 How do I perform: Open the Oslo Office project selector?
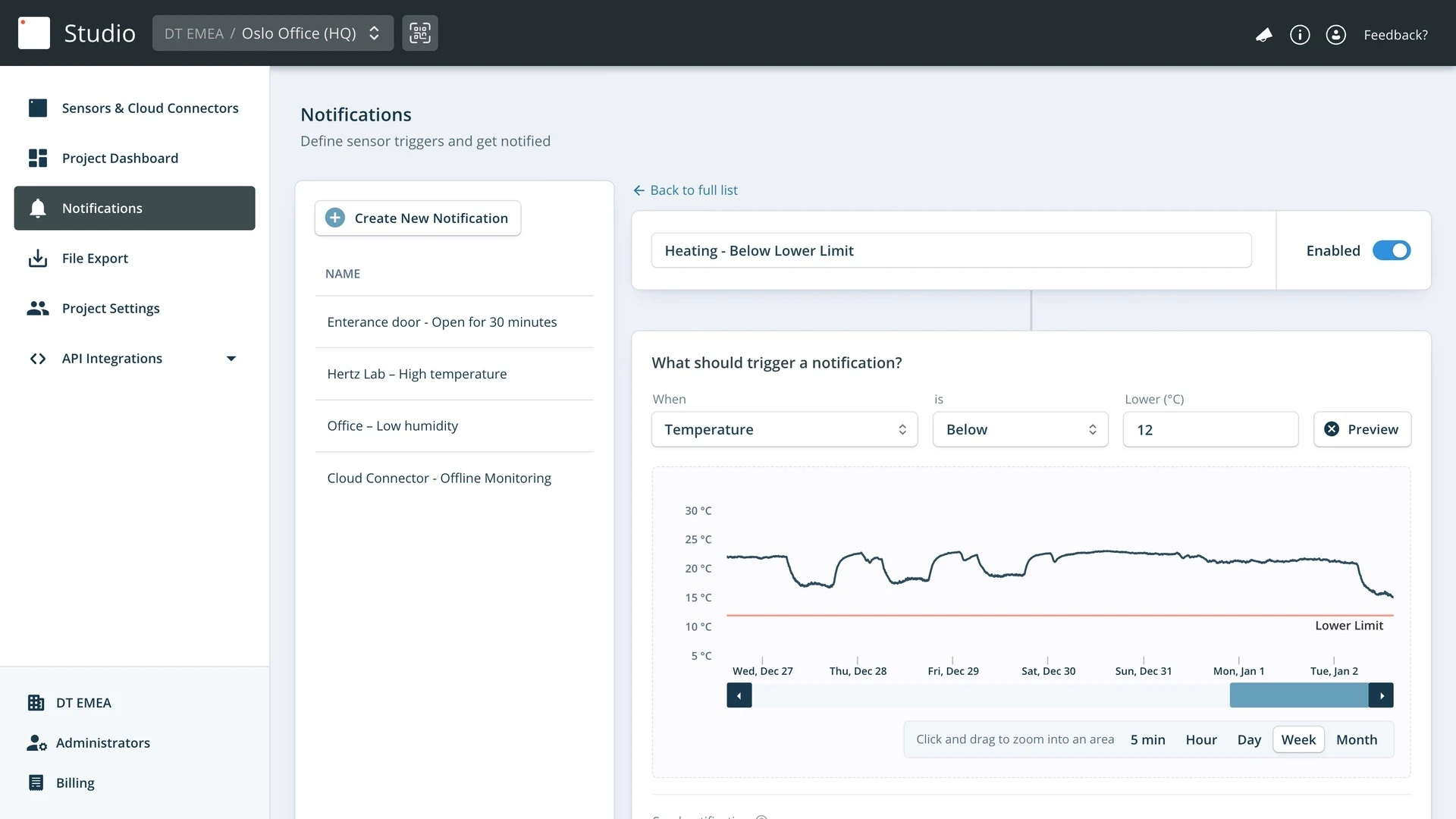273,33
